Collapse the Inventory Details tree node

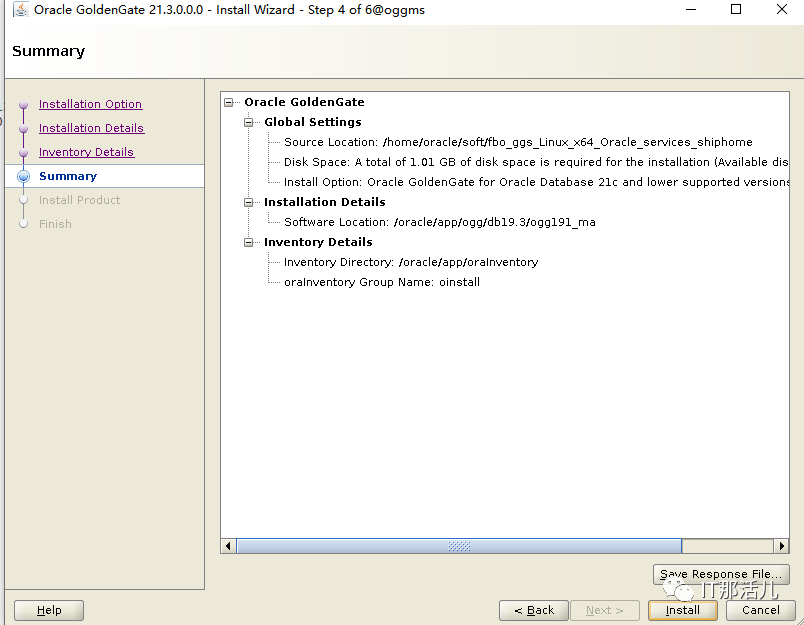249,243
